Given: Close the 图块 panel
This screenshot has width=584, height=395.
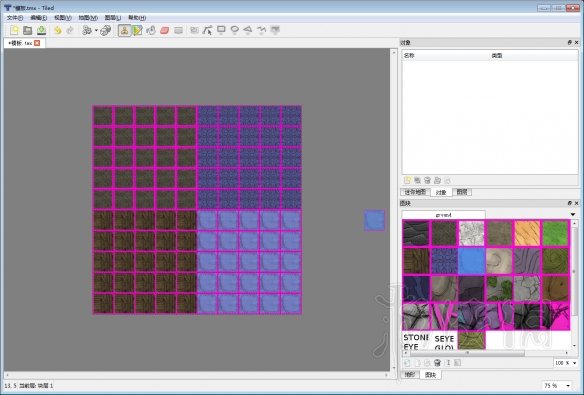Looking at the screenshot, I should tap(577, 203).
